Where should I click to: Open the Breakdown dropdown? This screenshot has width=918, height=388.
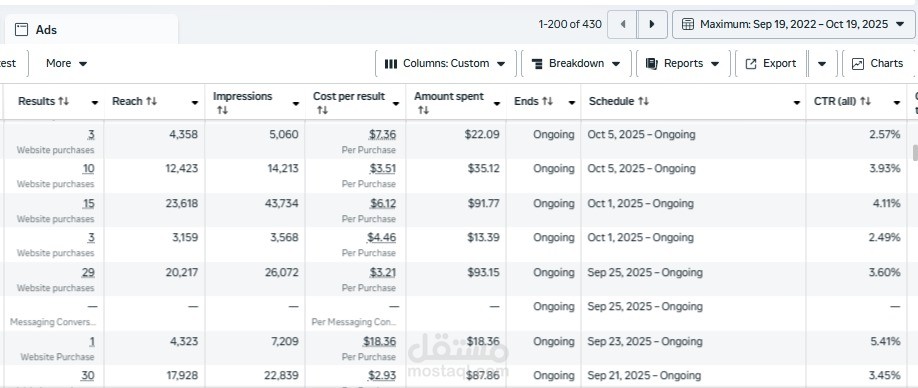click(x=576, y=63)
